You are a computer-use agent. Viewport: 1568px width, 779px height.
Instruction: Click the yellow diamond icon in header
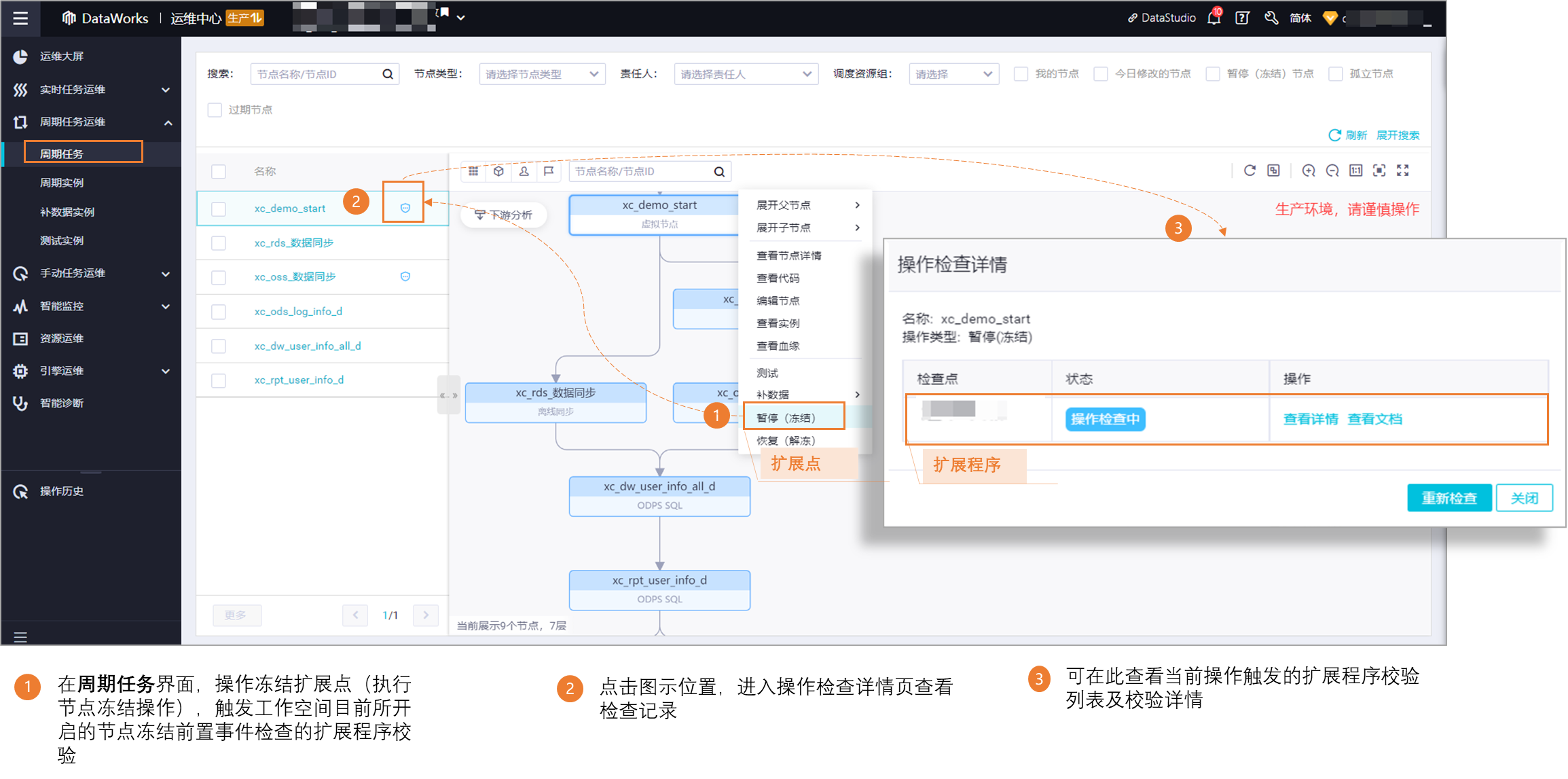tap(1330, 18)
